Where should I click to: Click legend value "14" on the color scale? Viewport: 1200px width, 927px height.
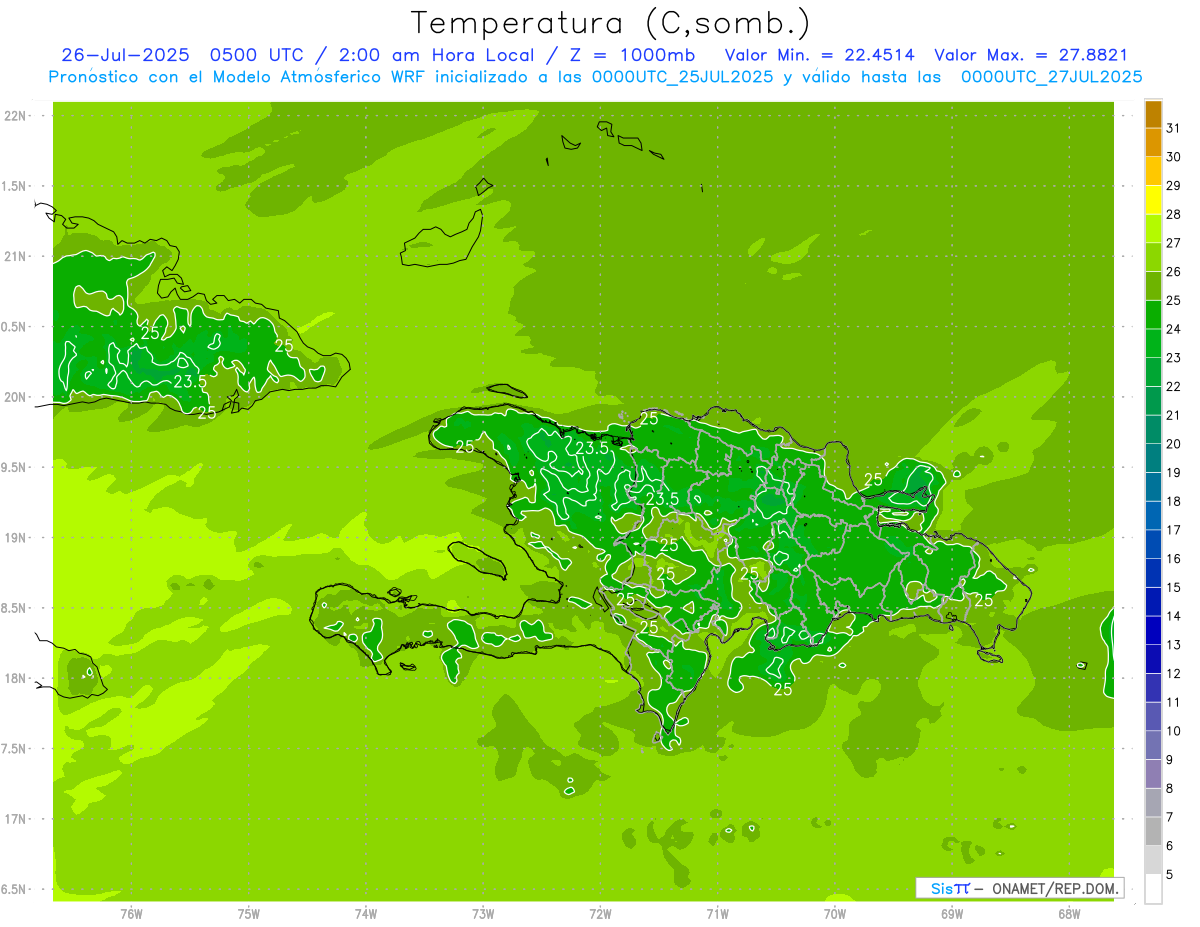tap(1174, 616)
